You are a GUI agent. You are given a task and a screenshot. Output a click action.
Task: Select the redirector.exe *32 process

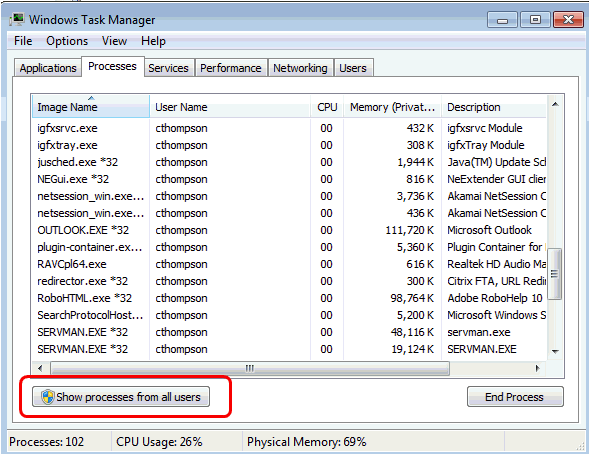(289, 281)
